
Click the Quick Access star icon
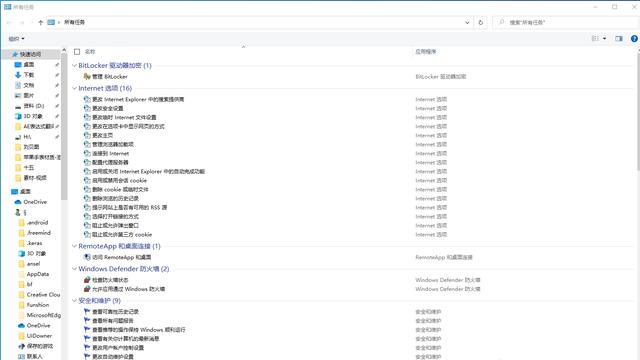[15, 54]
